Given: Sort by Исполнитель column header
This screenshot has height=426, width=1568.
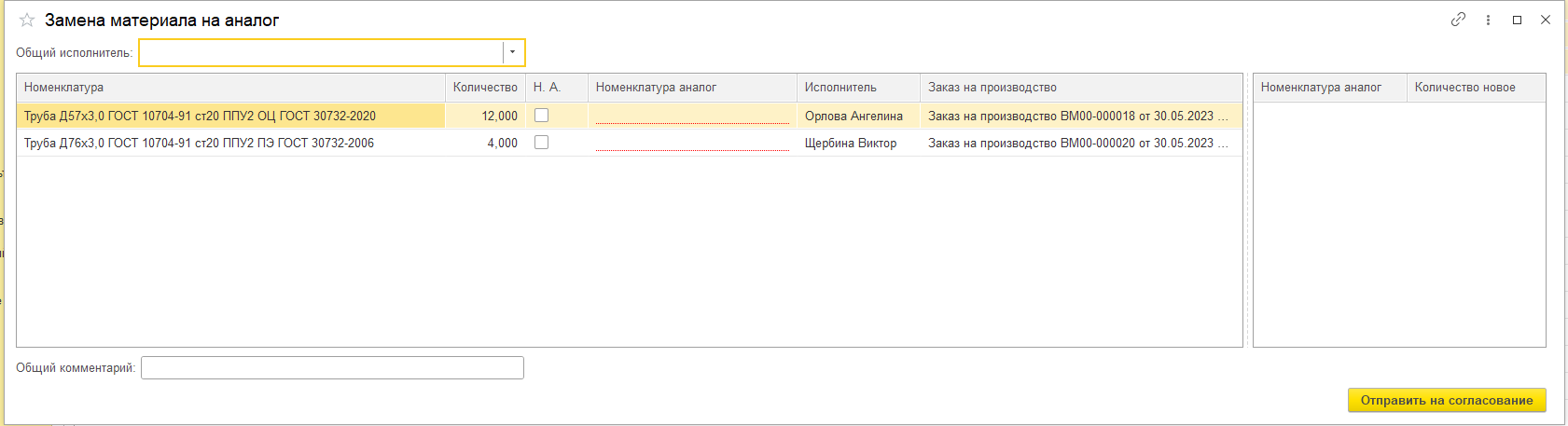Looking at the screenshot, I should click(858, 88).
